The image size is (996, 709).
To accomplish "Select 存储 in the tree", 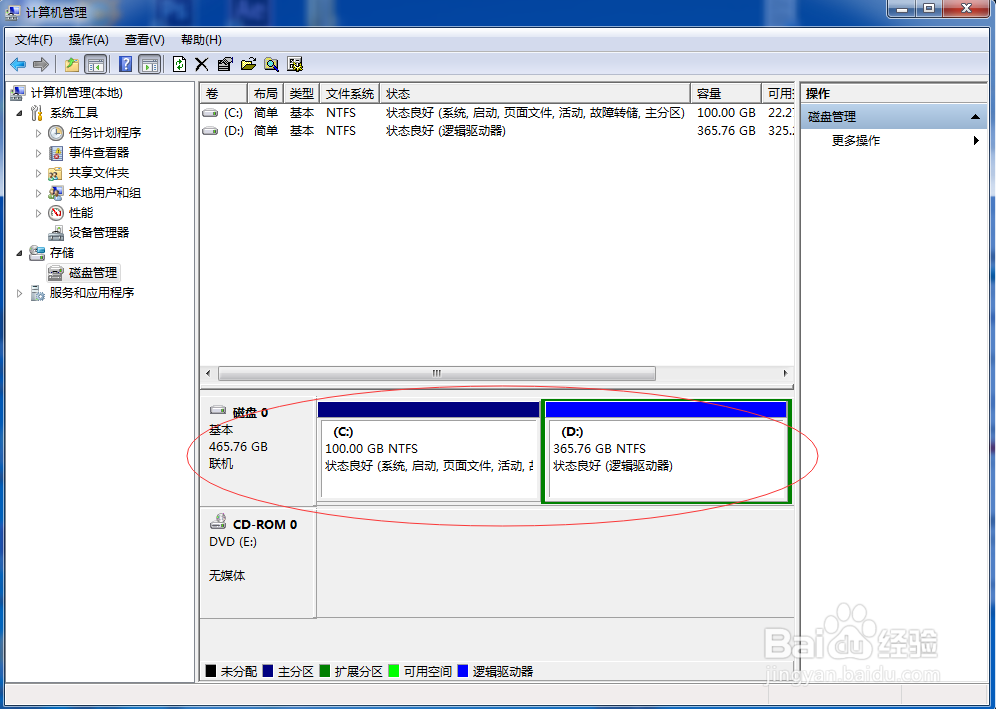I will (x=62, y=253).
